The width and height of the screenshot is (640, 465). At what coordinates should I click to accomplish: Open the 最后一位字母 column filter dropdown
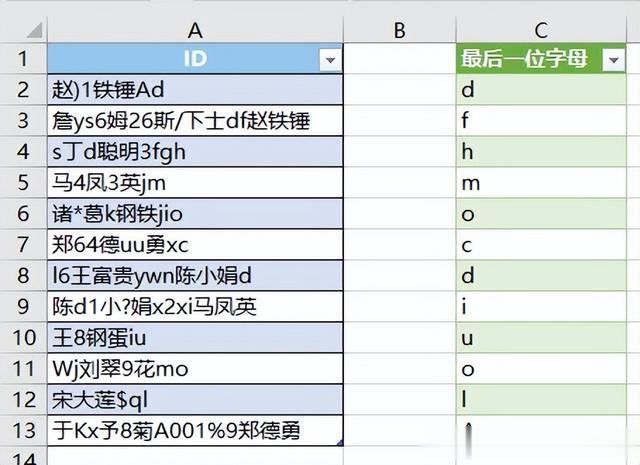tap(613, 61)
